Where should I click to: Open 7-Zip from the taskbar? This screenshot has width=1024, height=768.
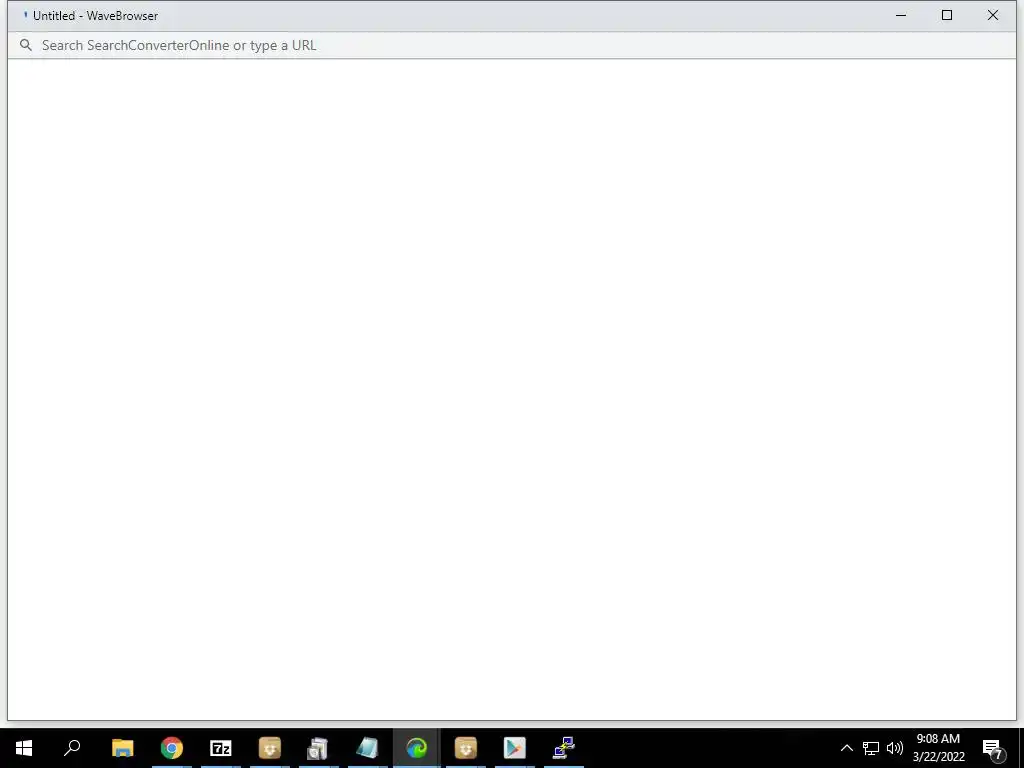tap(221, 748)
